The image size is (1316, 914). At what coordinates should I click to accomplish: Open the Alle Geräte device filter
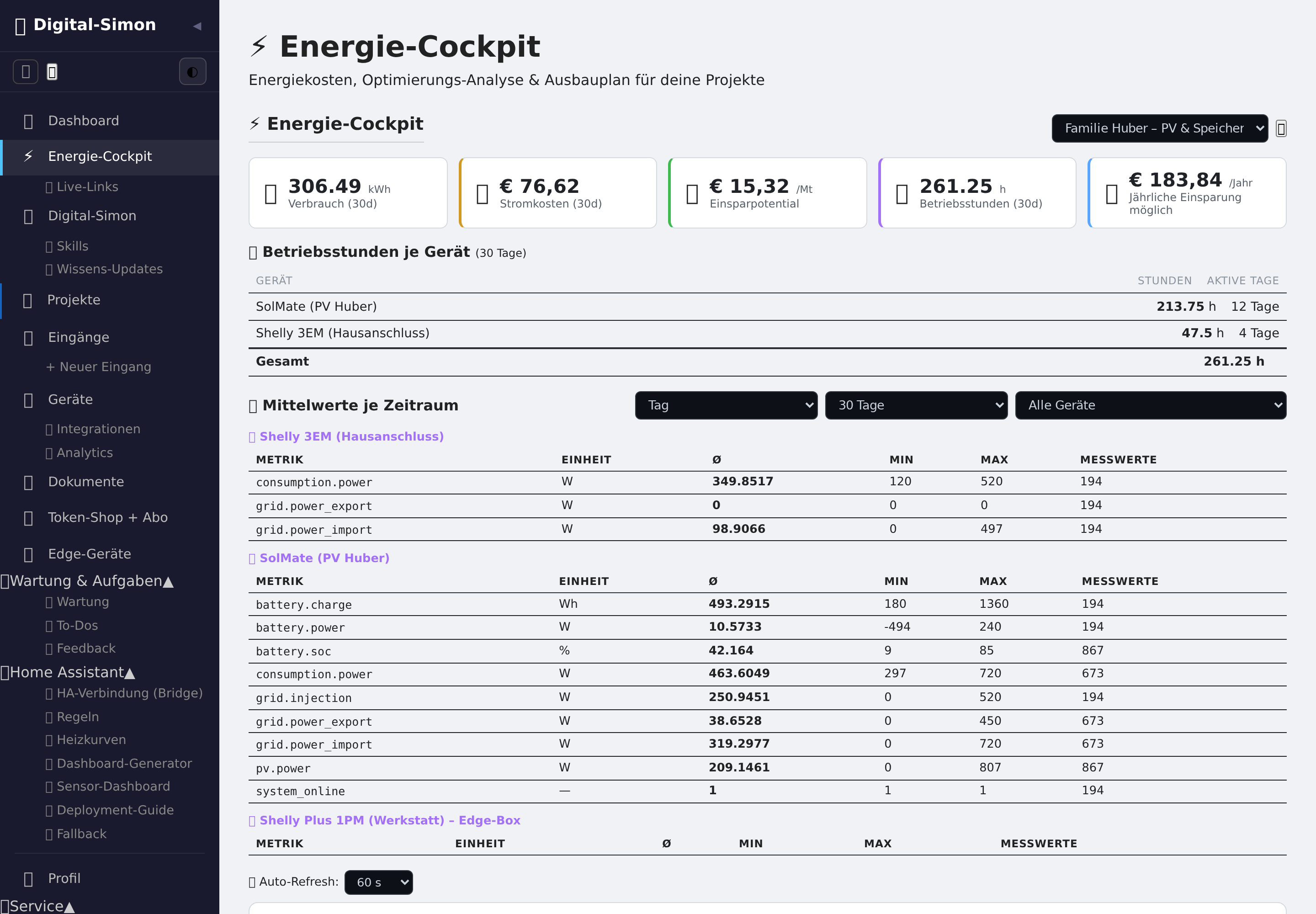(1151, 405)
